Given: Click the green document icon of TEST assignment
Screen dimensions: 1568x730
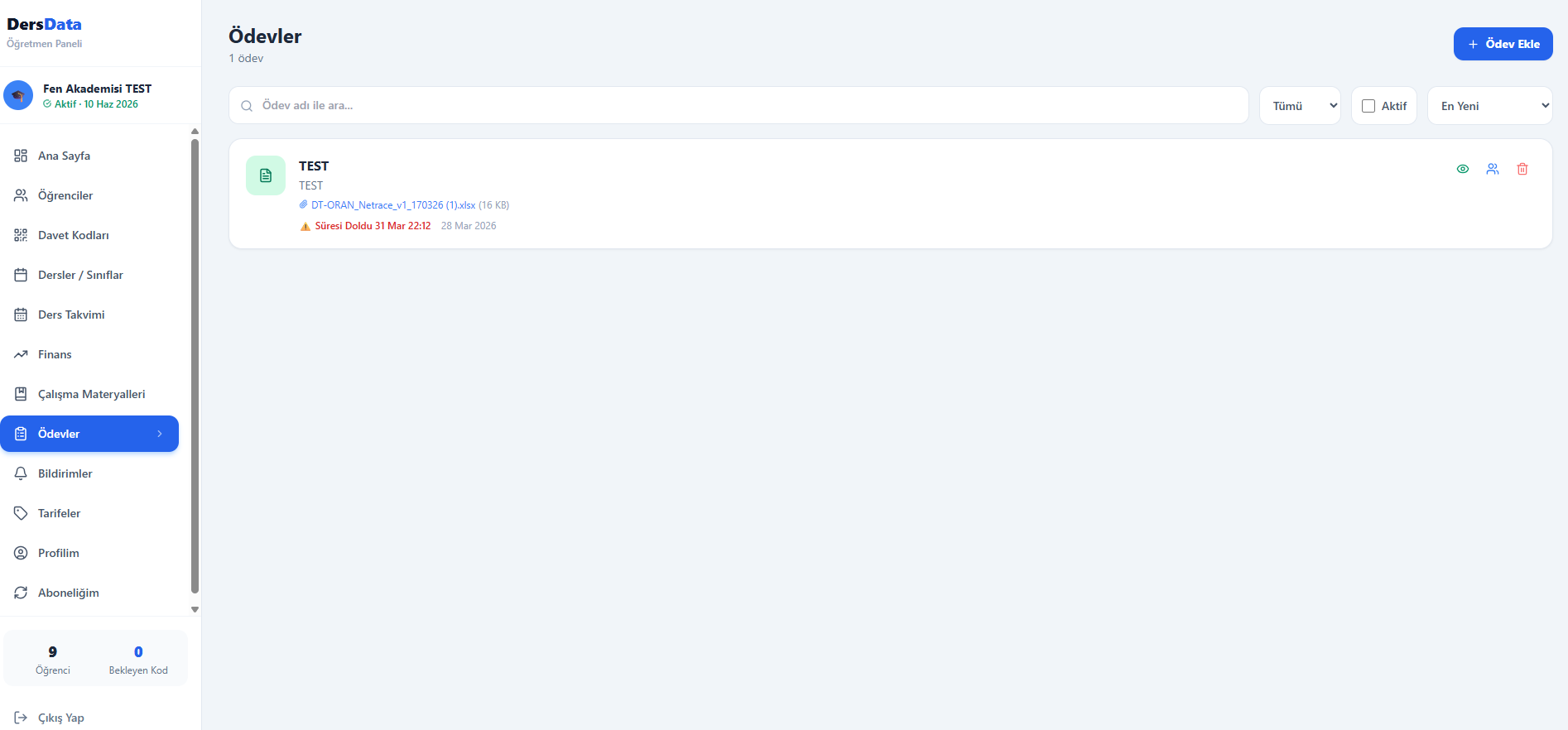Looking at the screenshot, I should click(x=266, y=175).
